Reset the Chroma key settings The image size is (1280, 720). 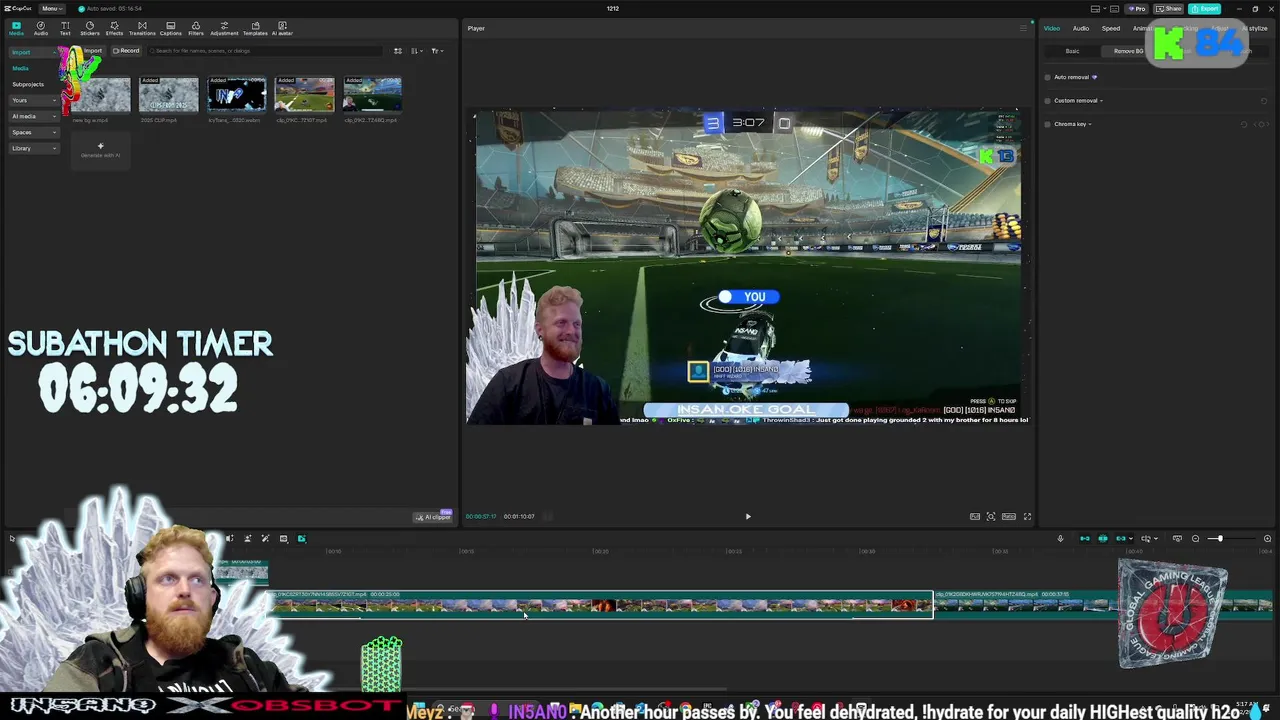pos(1244,125)
